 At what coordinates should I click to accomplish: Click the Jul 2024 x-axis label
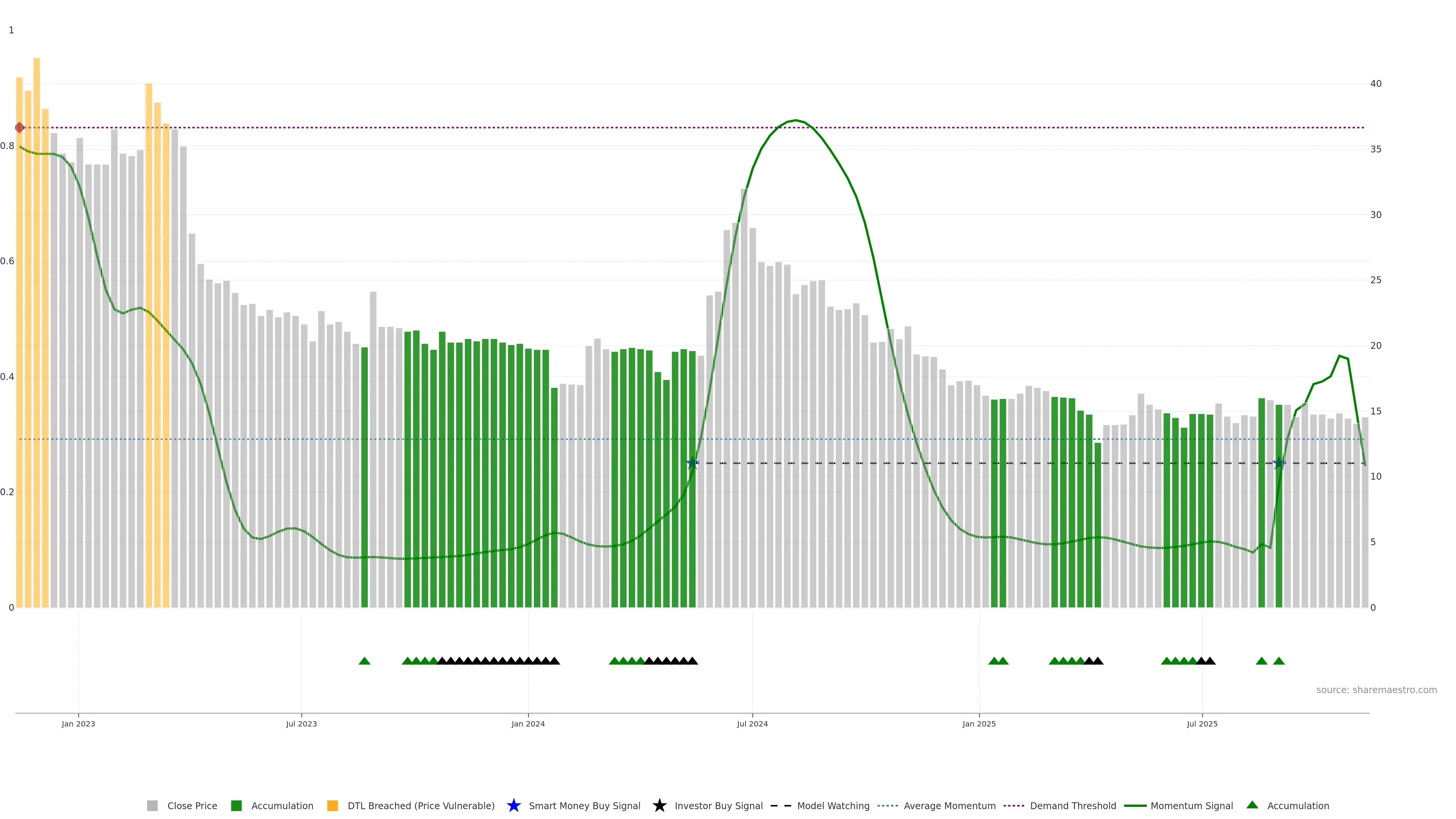[x=752, y=723]
